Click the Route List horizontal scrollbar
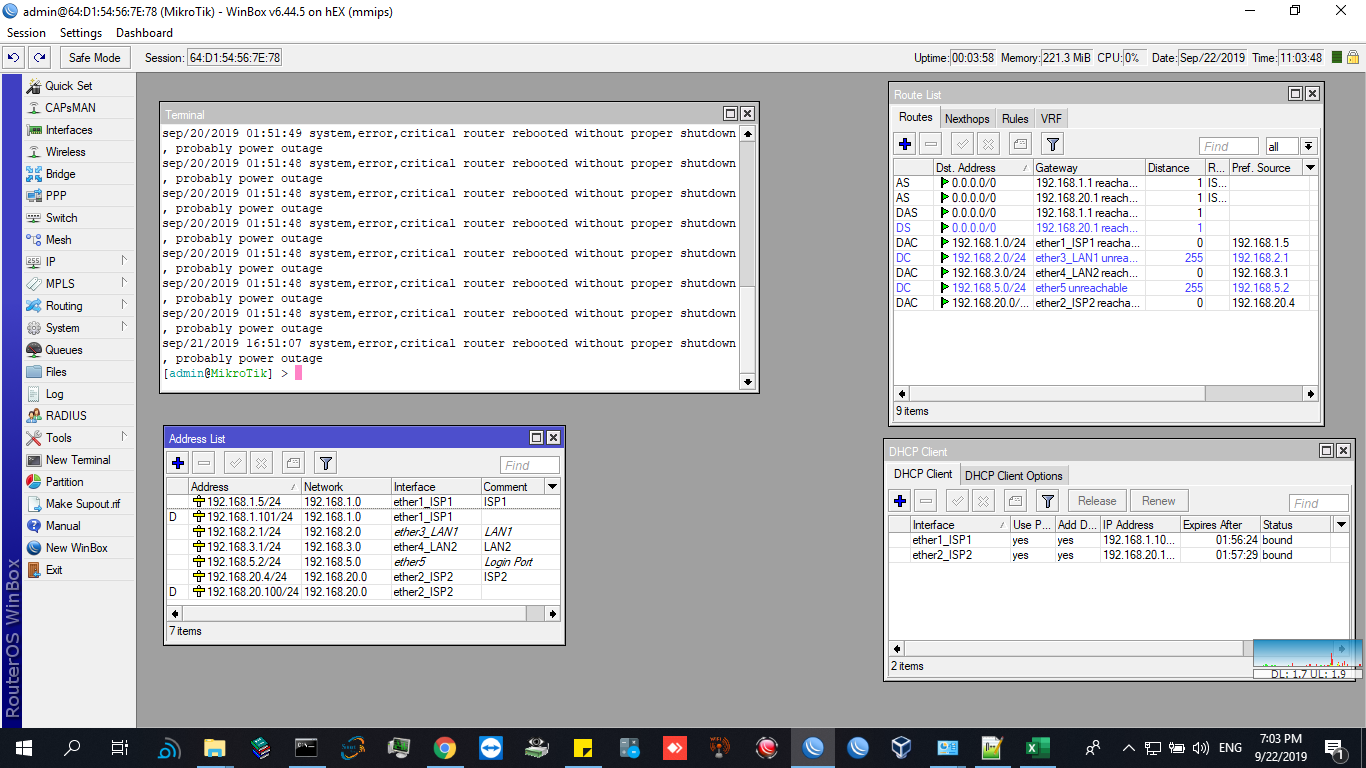Screen dimensions: 1366x768 click(x=1107, y=394)
